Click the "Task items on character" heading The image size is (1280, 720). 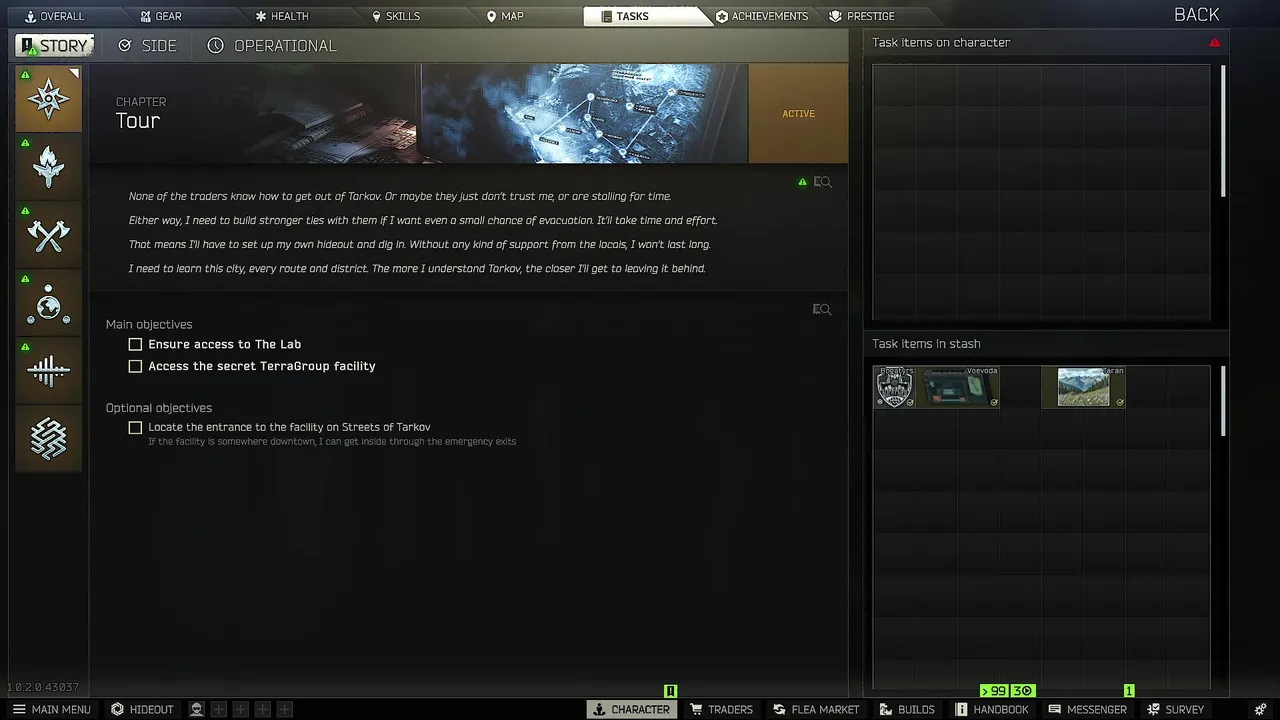pos(941,43)
